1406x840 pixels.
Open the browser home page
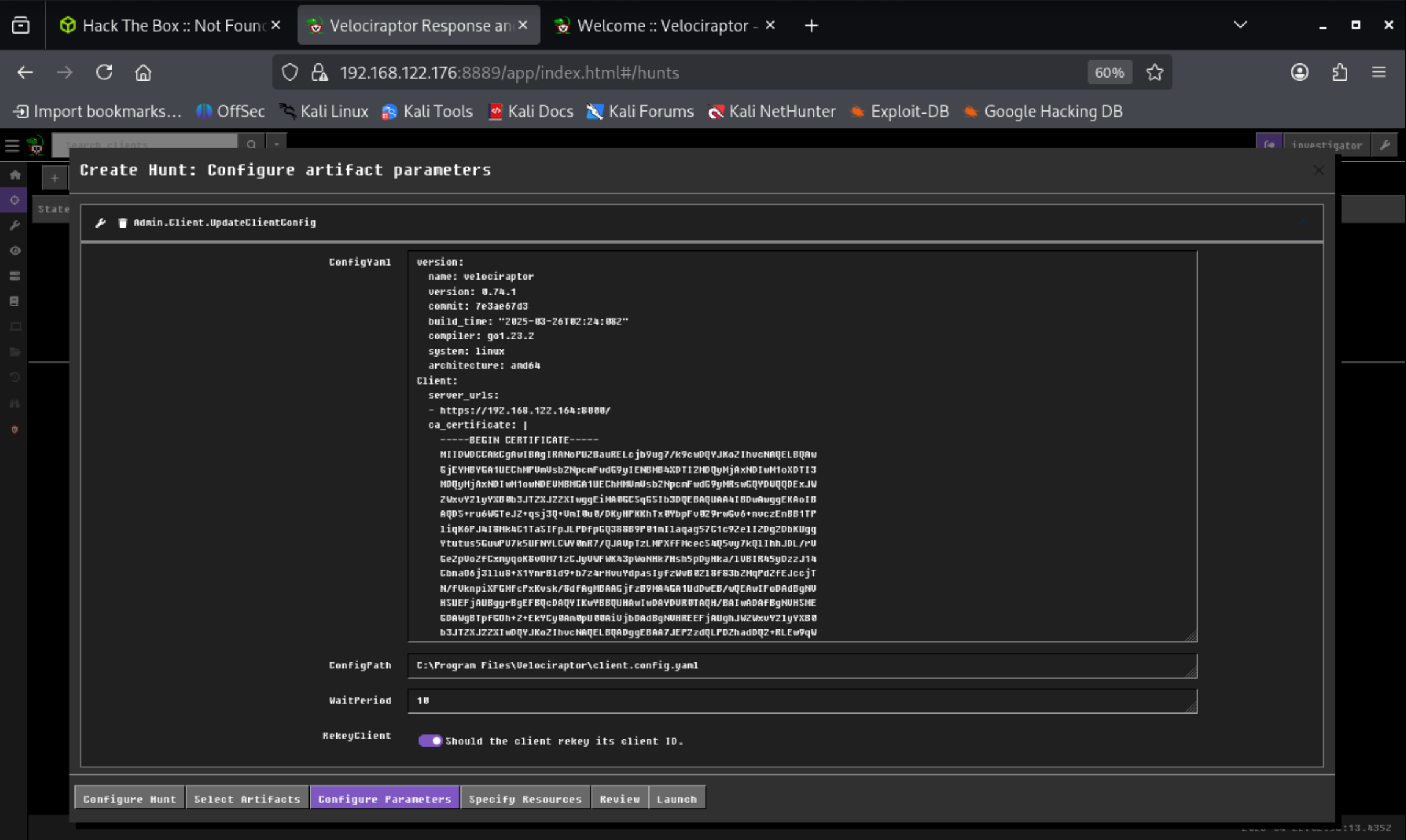click(143, 73)
